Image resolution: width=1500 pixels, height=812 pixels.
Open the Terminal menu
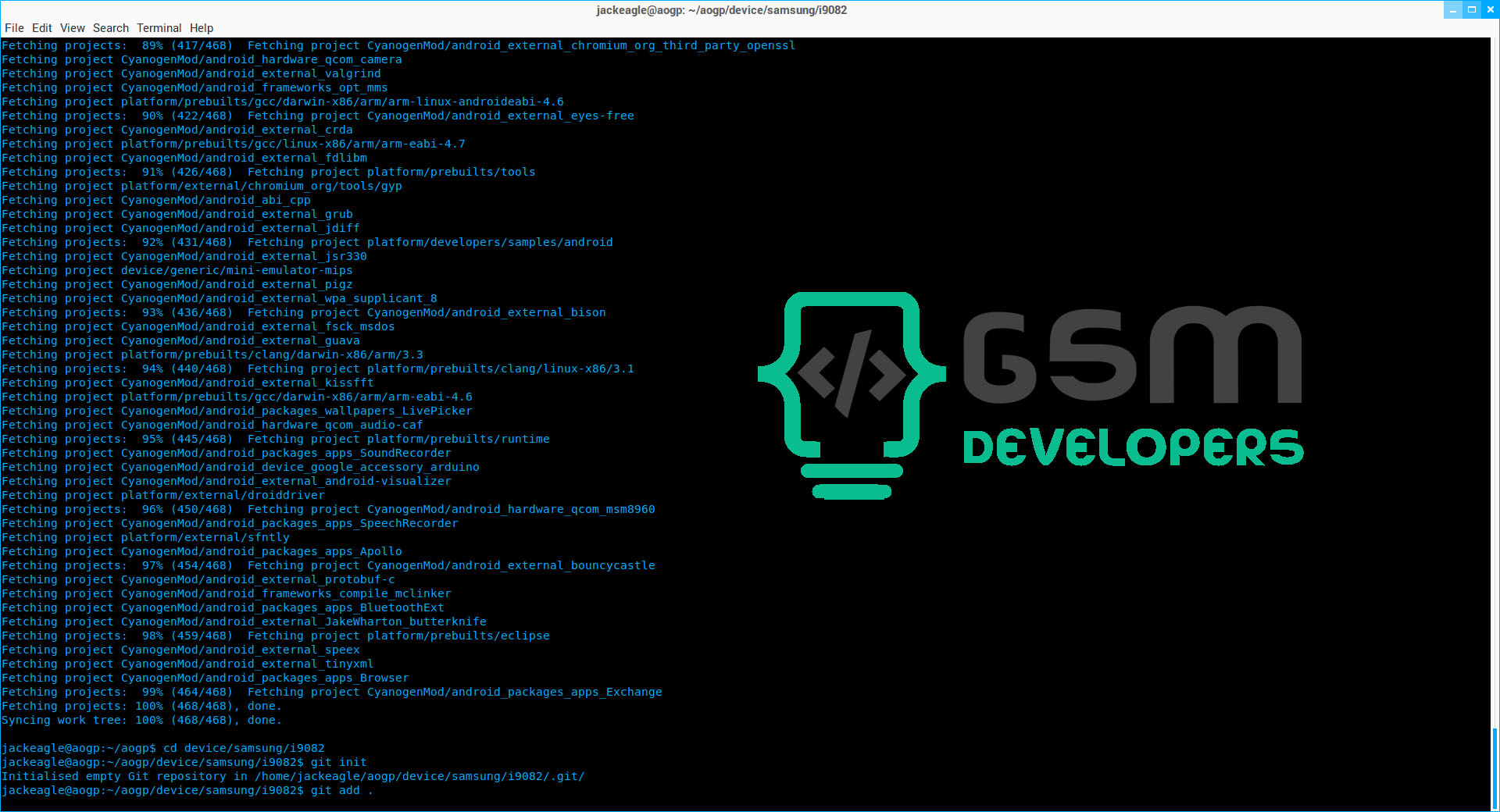pyautogui.click(x=159, y=28)
